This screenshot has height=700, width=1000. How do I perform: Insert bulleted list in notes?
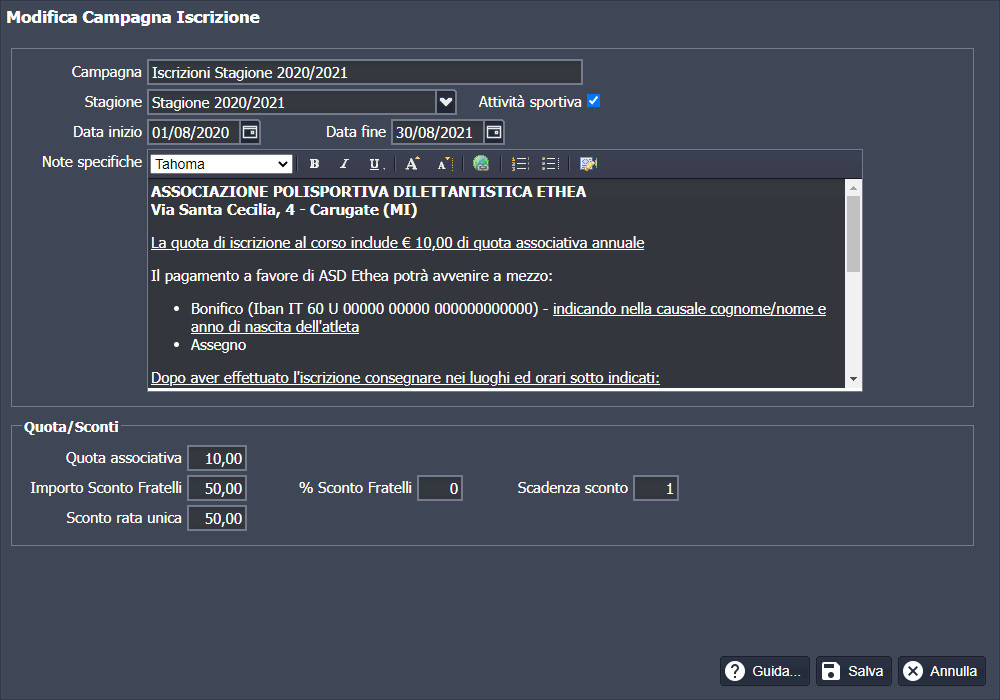550,164
